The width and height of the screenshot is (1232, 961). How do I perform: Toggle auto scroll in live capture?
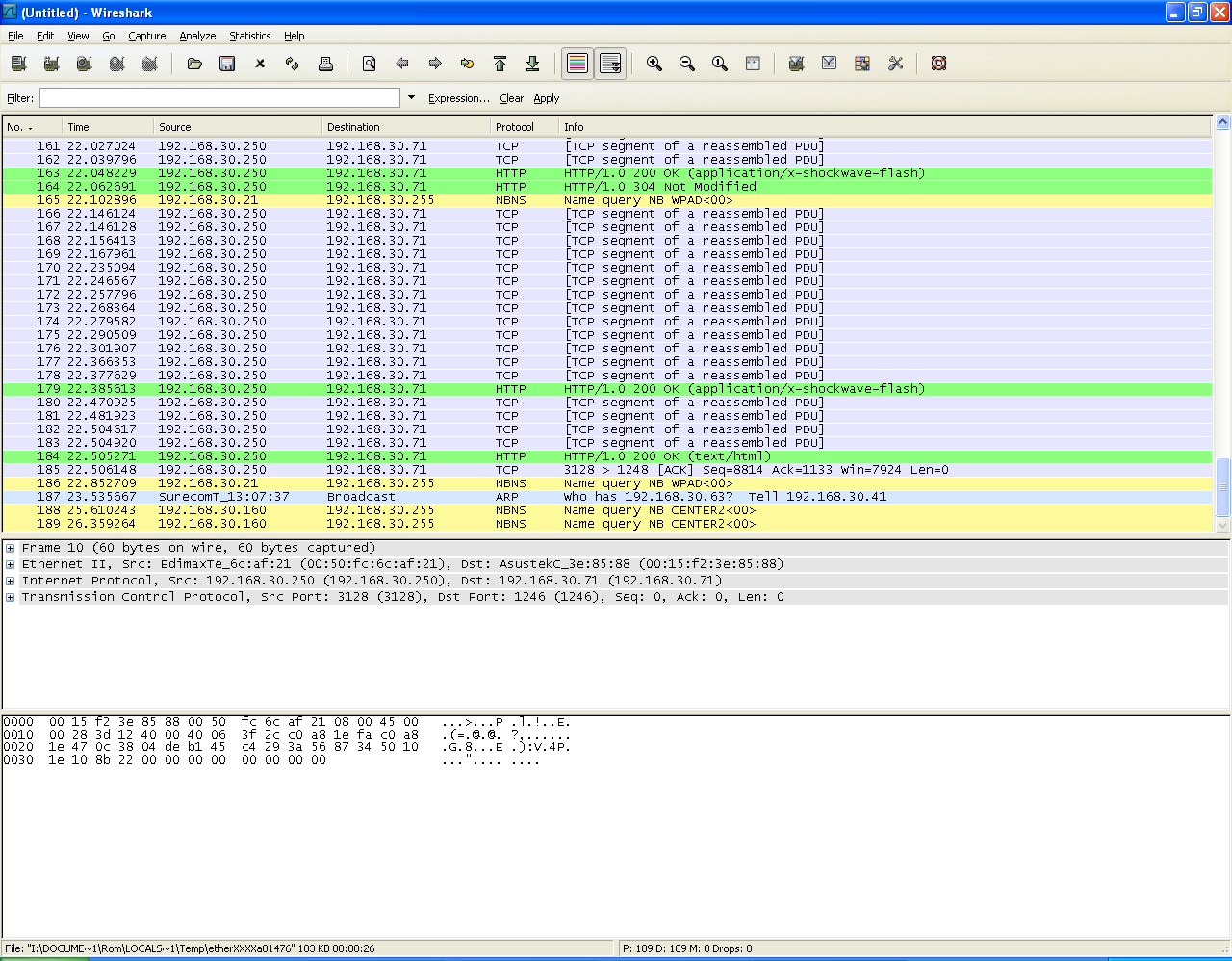click(x=610, y=64)
